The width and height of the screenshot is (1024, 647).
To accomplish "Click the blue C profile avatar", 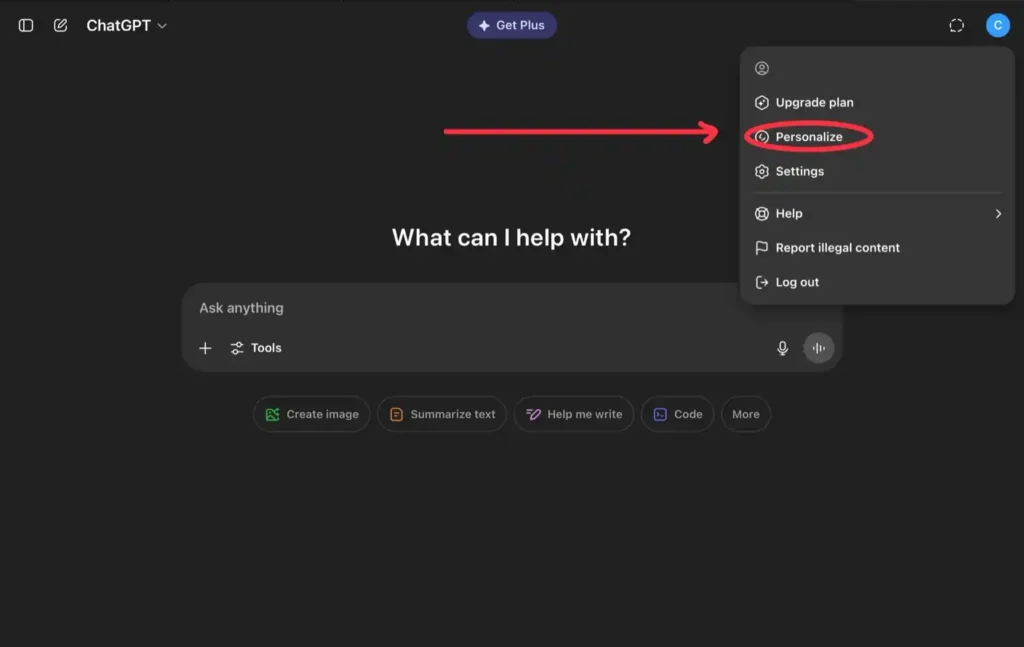I will pos(997,25).
